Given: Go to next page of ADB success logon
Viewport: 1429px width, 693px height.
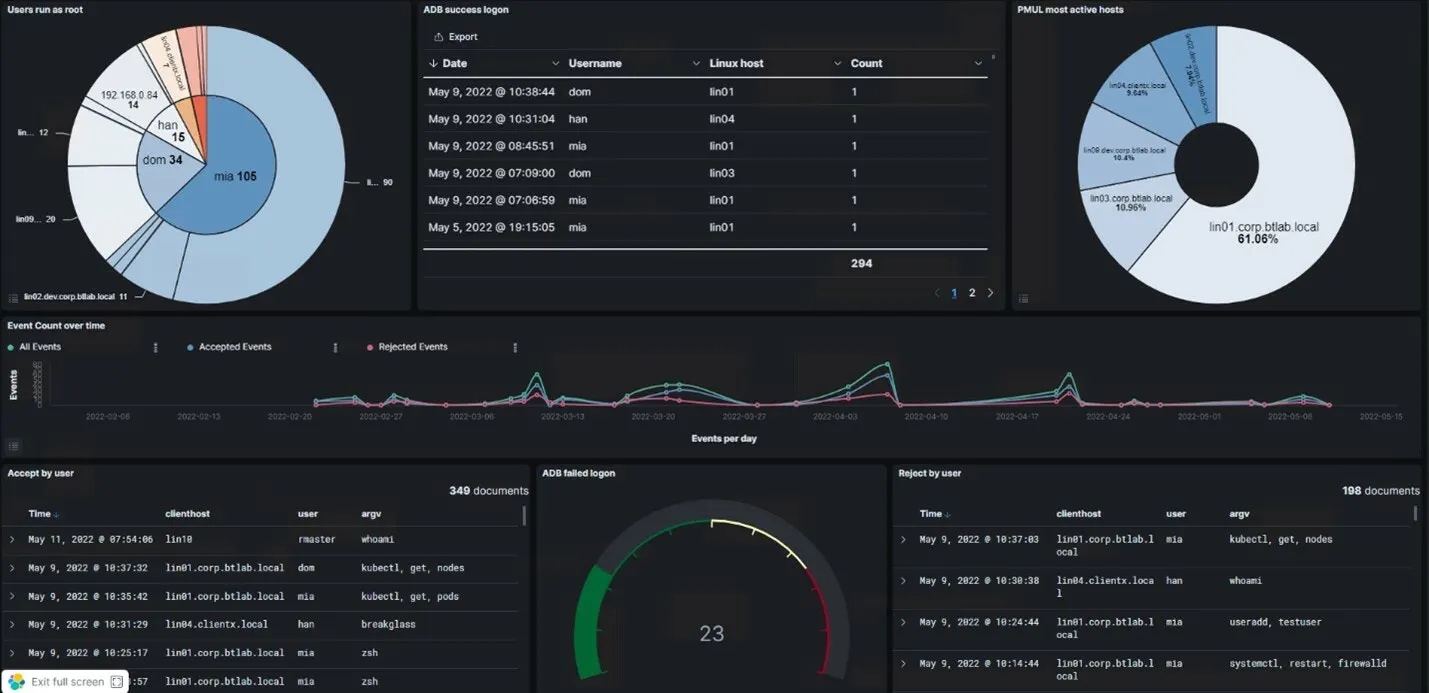Looking at the screenshot, I should pos(991,293).
